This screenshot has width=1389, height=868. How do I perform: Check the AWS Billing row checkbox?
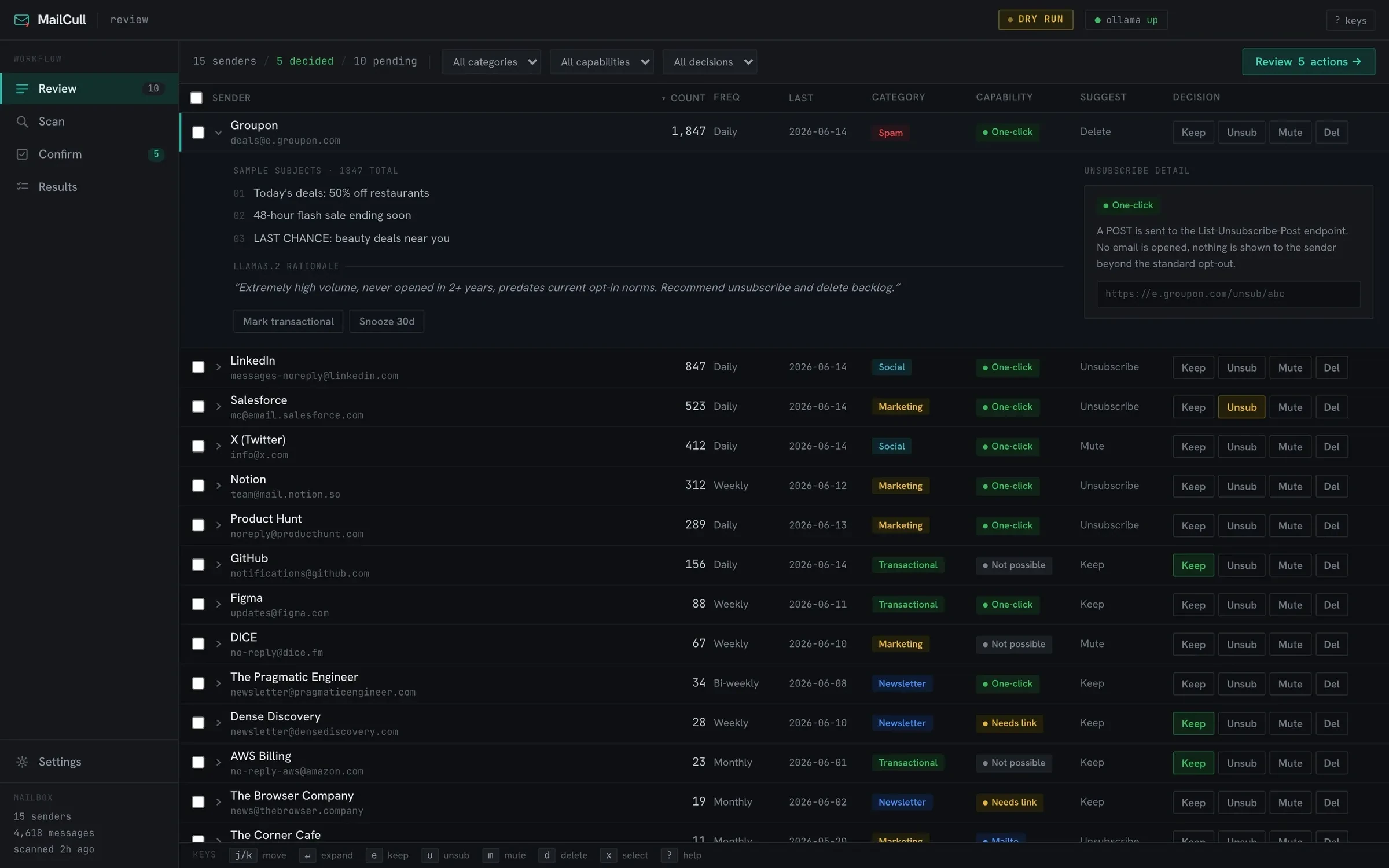tap(198, 763)
